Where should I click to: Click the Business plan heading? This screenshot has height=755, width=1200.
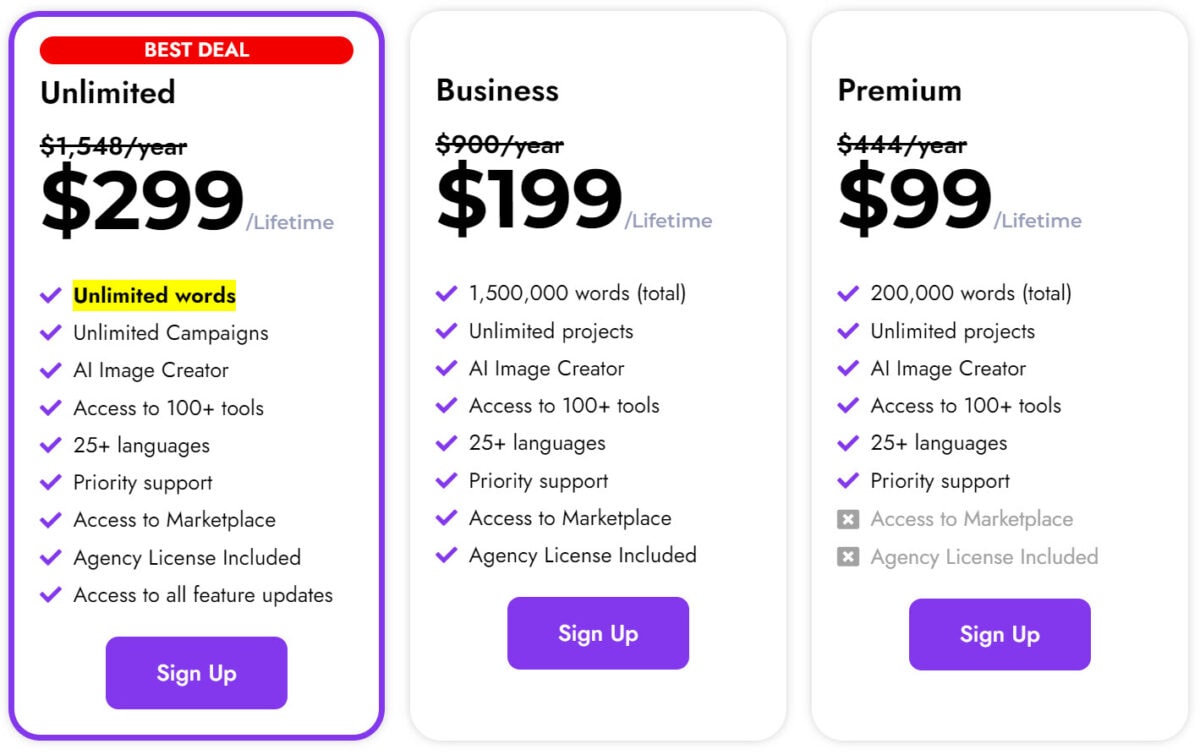coord(497,90)
